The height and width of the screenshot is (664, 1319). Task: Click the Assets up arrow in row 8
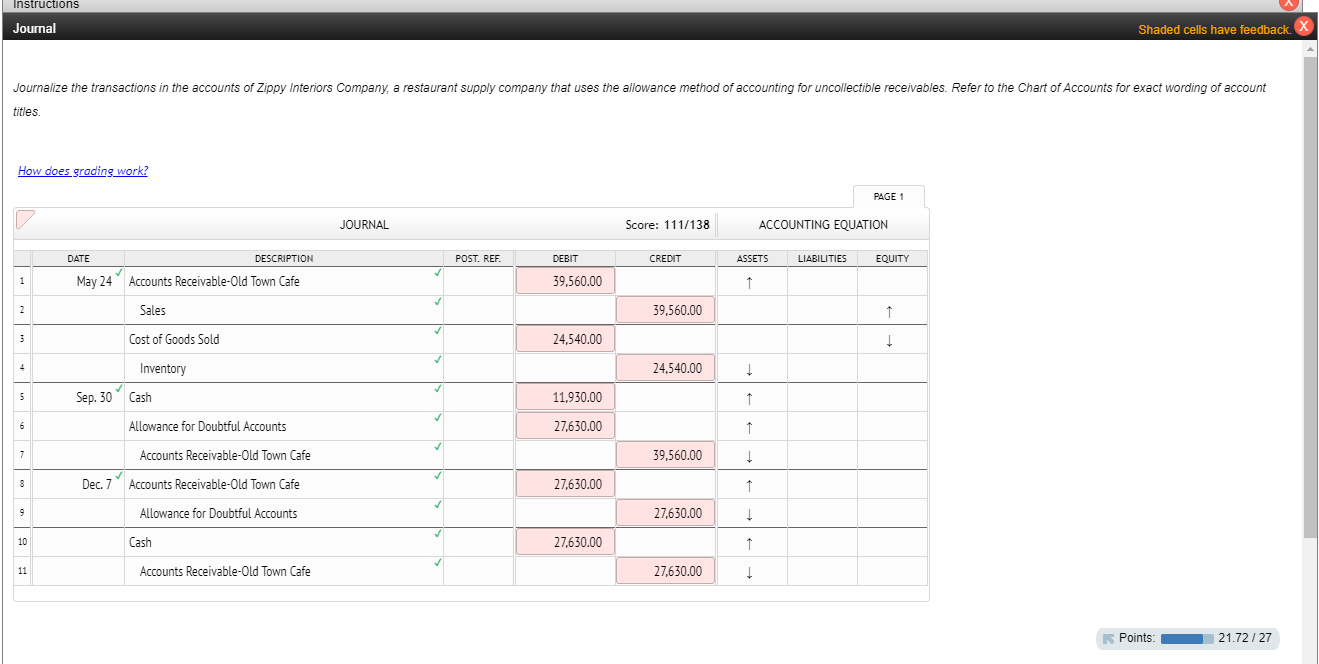pyautogui.click(x=749, y=485)
